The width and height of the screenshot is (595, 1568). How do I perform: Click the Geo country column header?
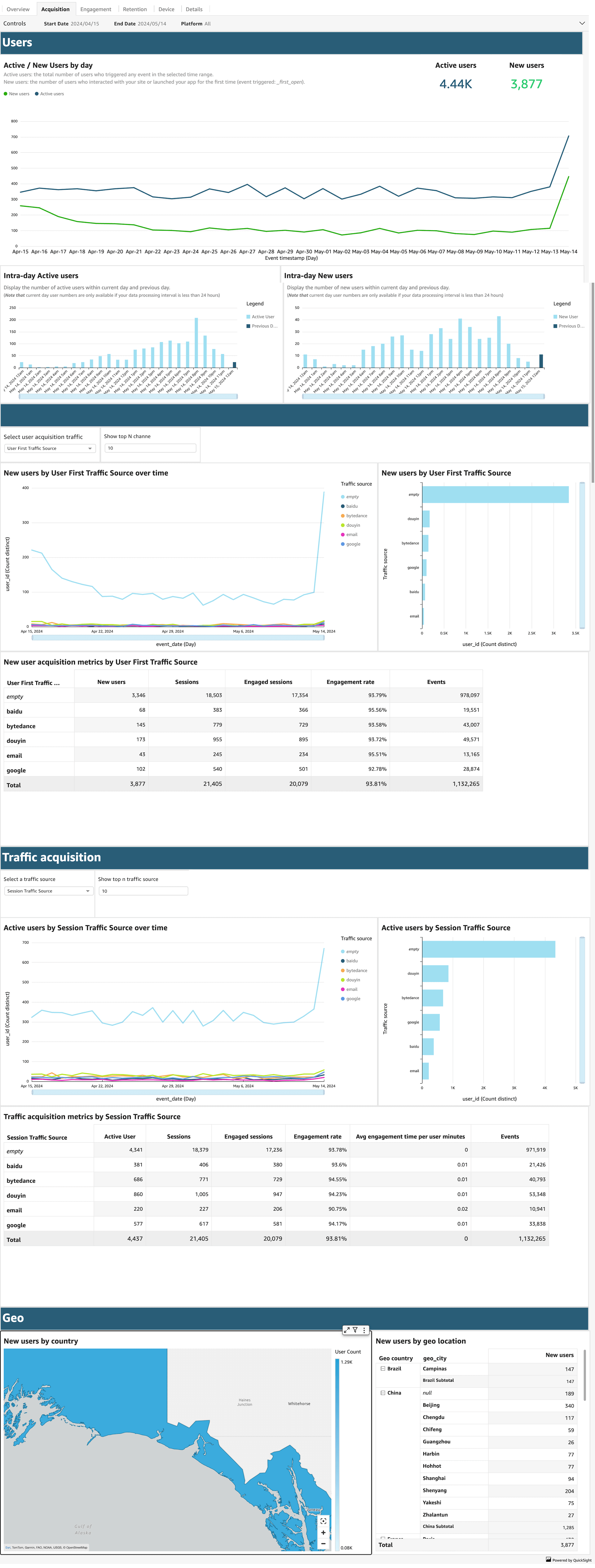(x=395, y=1358)
